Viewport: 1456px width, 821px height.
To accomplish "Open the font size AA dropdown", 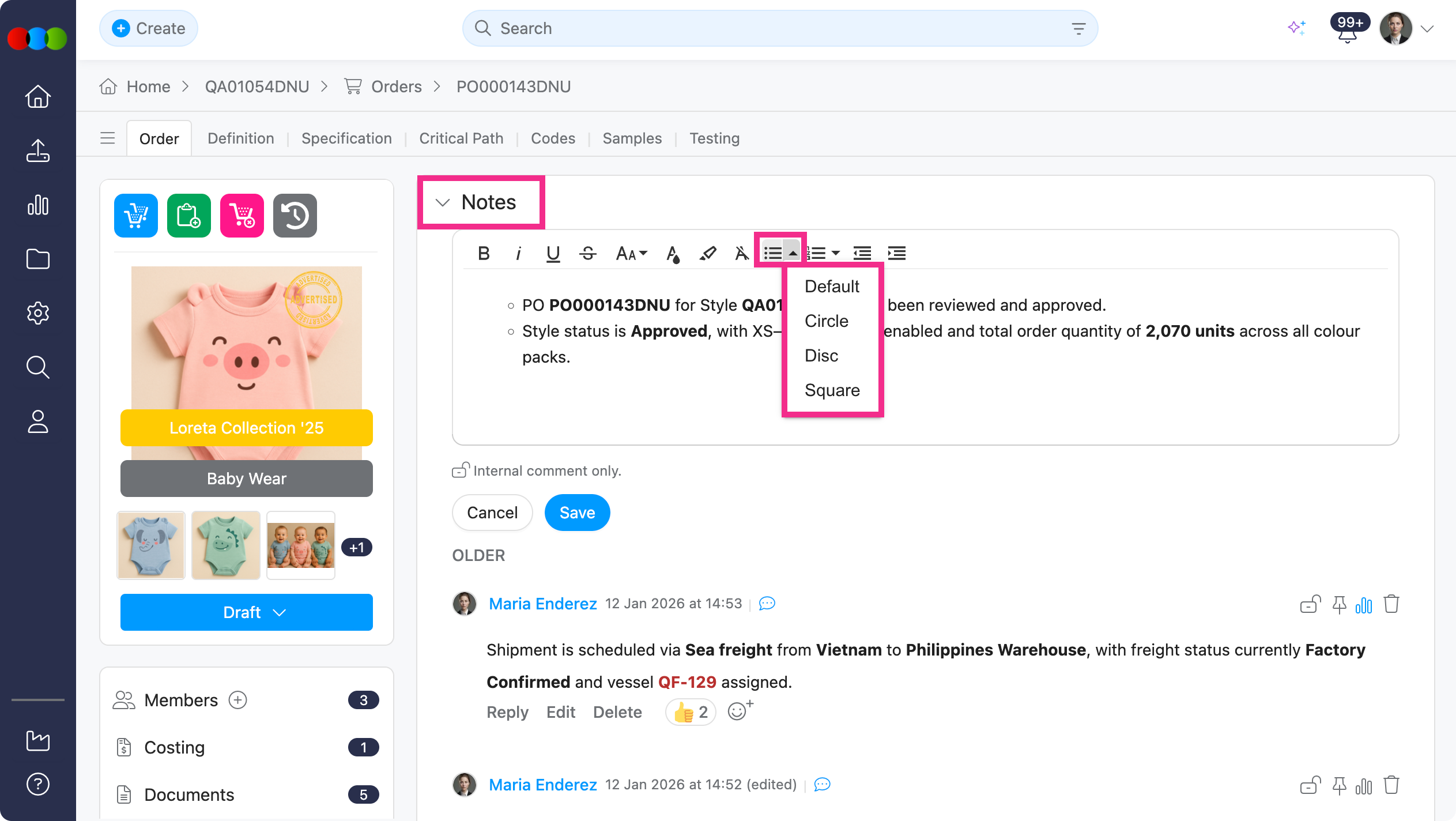I will coord(631,253).
